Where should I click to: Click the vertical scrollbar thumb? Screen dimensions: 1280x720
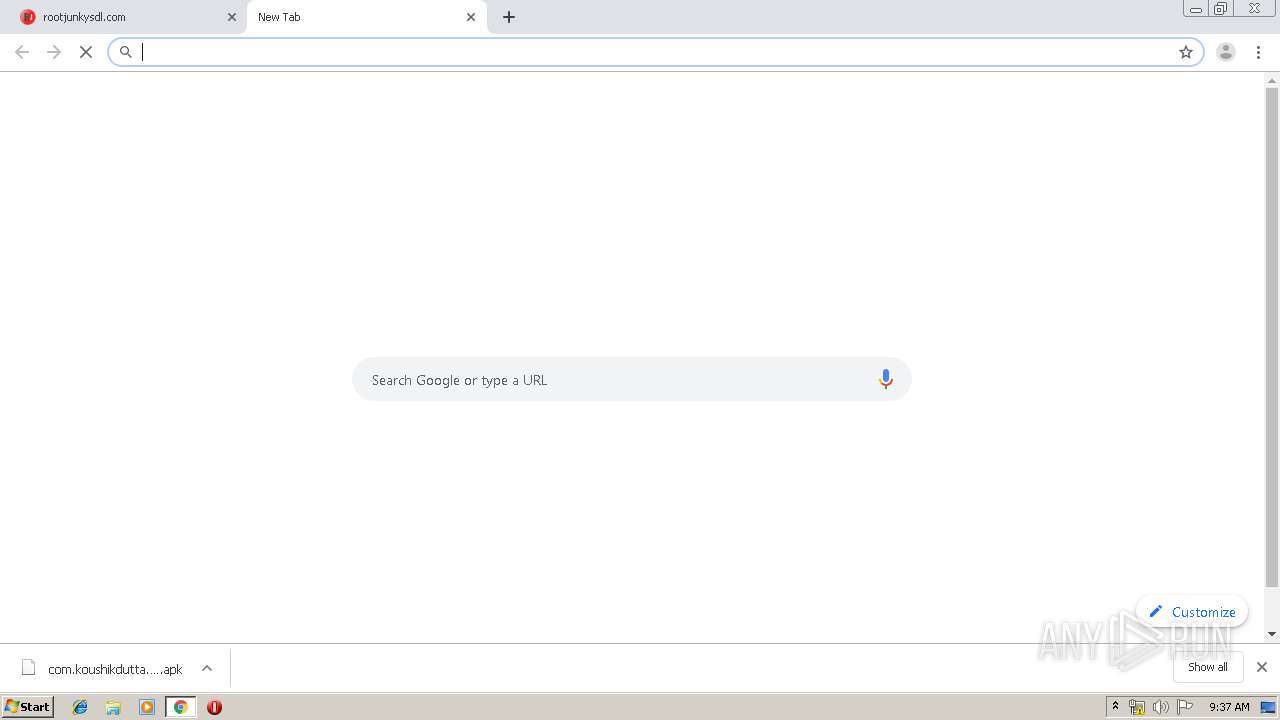point(1272,337)
